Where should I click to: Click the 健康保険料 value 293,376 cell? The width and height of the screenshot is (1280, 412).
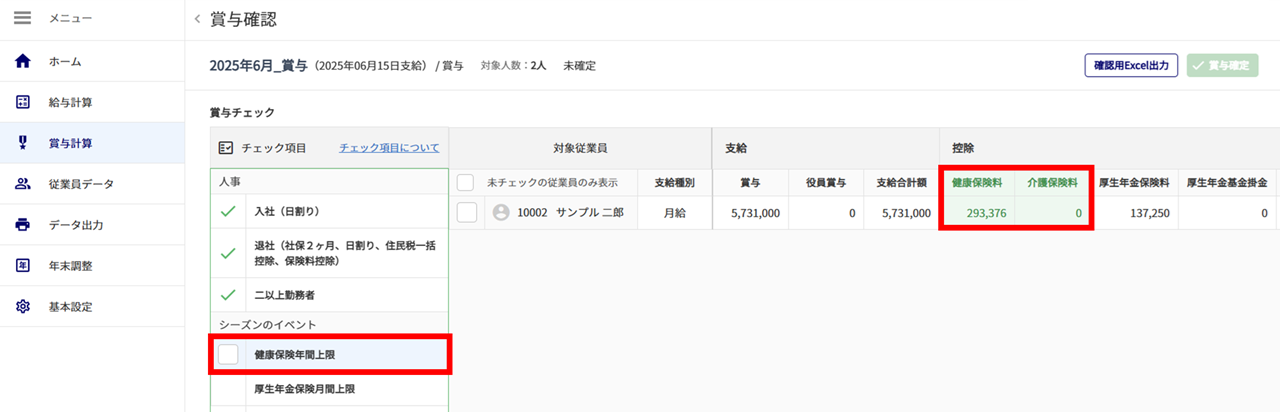tap(978, 213)
